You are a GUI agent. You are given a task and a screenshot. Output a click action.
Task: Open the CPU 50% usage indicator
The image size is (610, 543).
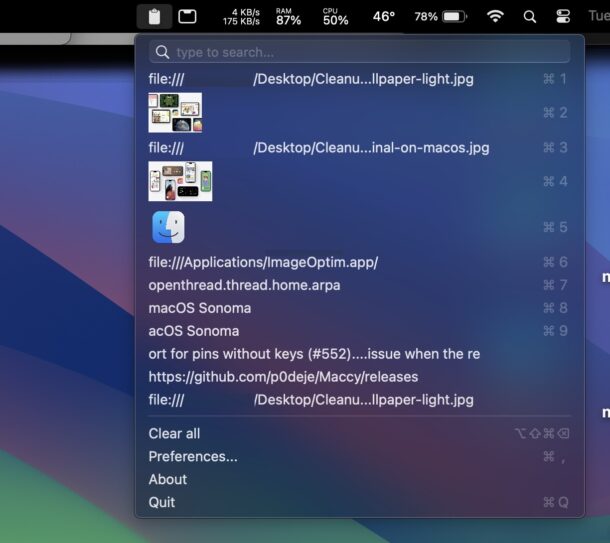click(335, 16)
